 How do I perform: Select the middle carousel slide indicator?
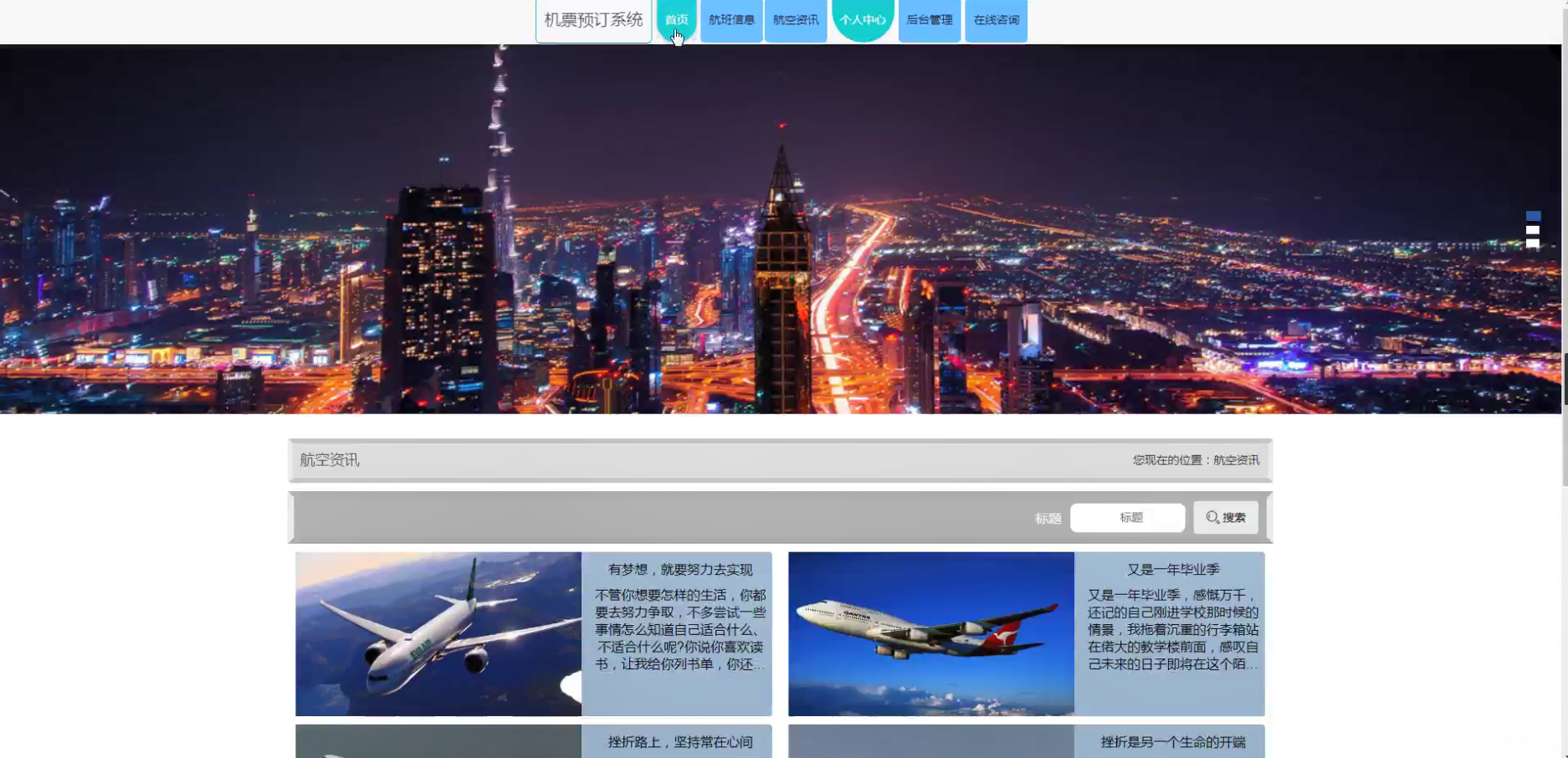point(1533,230)
